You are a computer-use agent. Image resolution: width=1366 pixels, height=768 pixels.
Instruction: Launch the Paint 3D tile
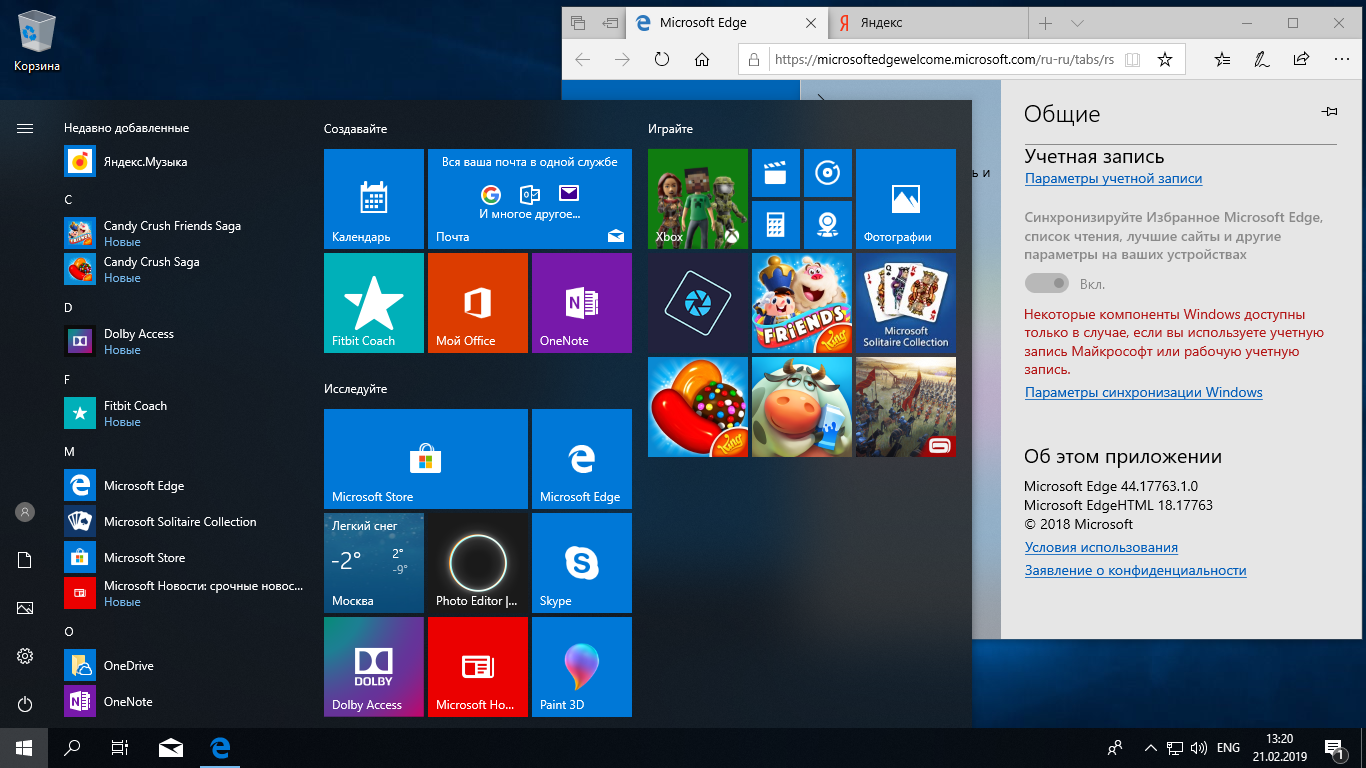582,667
